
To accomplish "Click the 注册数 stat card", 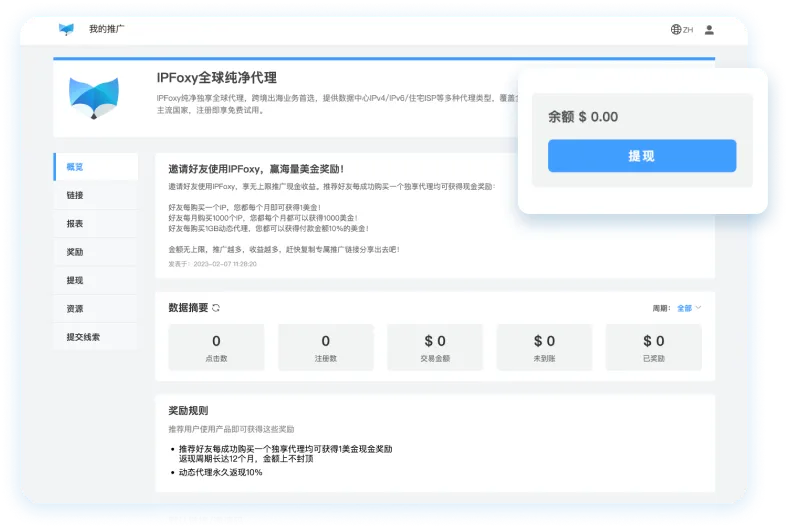I will (326, 347).
